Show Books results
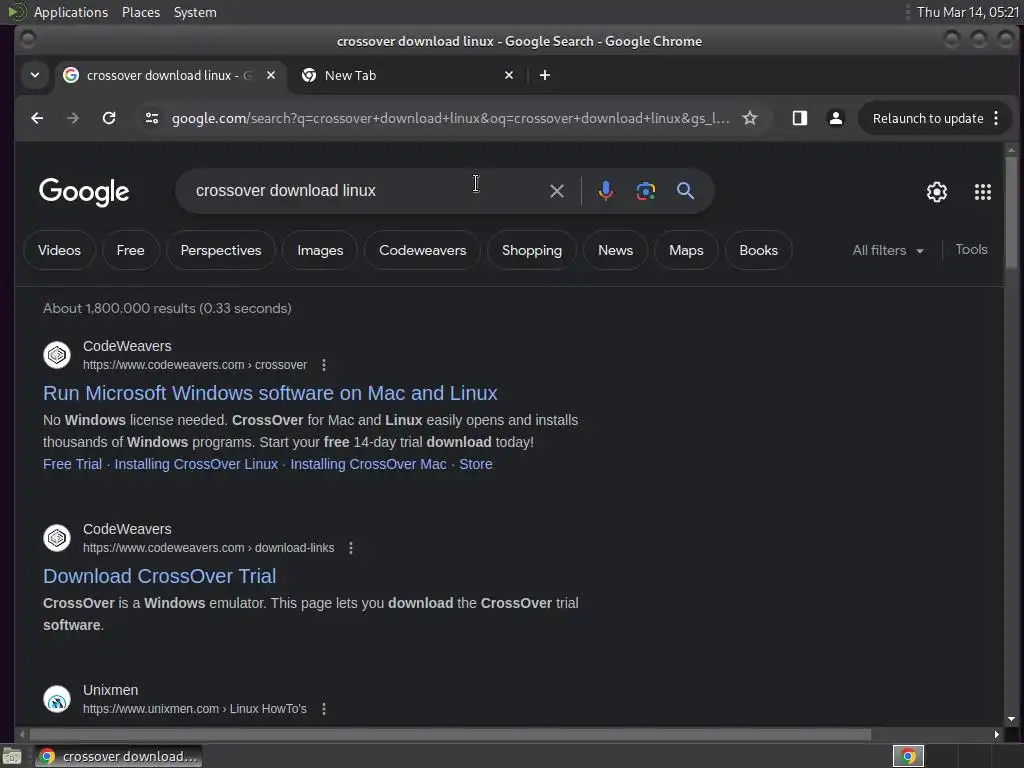The image size is (1024, 768). pyautogui.click(x=758, y=251)
